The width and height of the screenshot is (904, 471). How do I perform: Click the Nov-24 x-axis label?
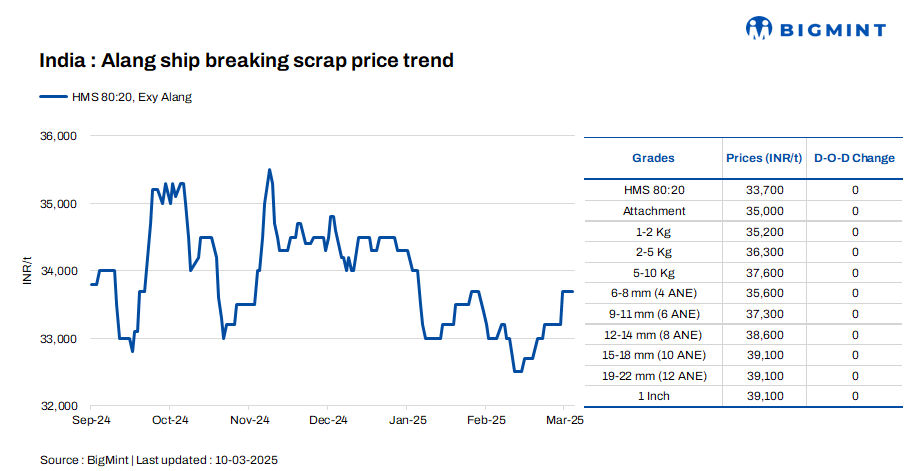[x=250, y=421]
